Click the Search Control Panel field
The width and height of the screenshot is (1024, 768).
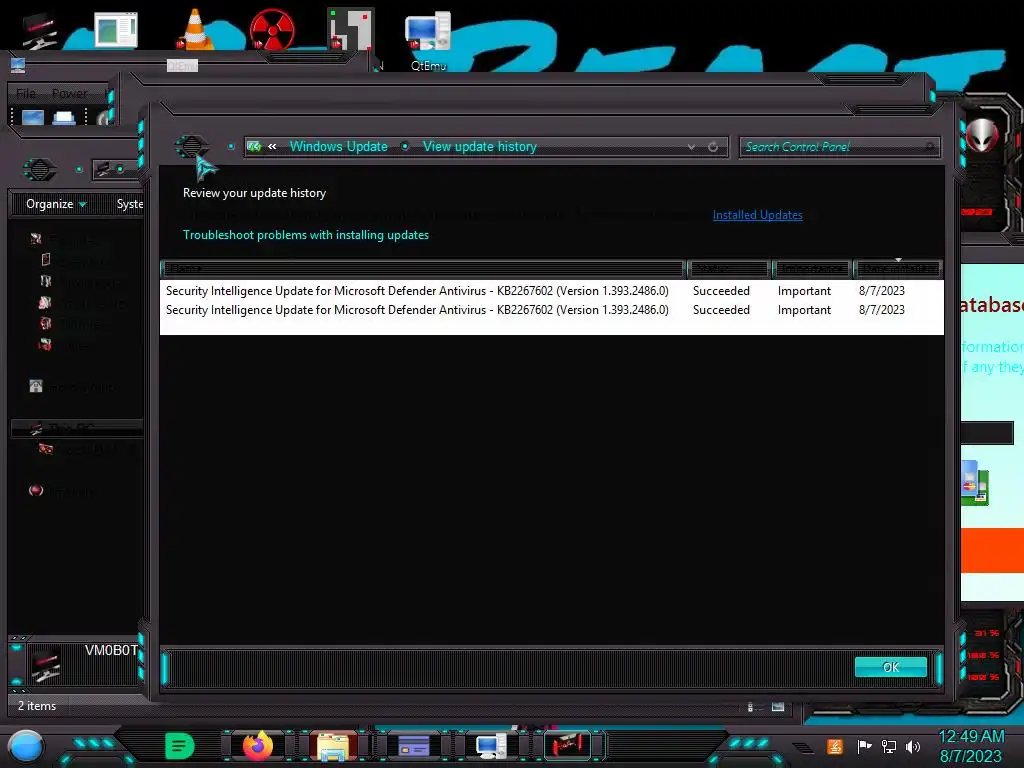click(839, 147)
